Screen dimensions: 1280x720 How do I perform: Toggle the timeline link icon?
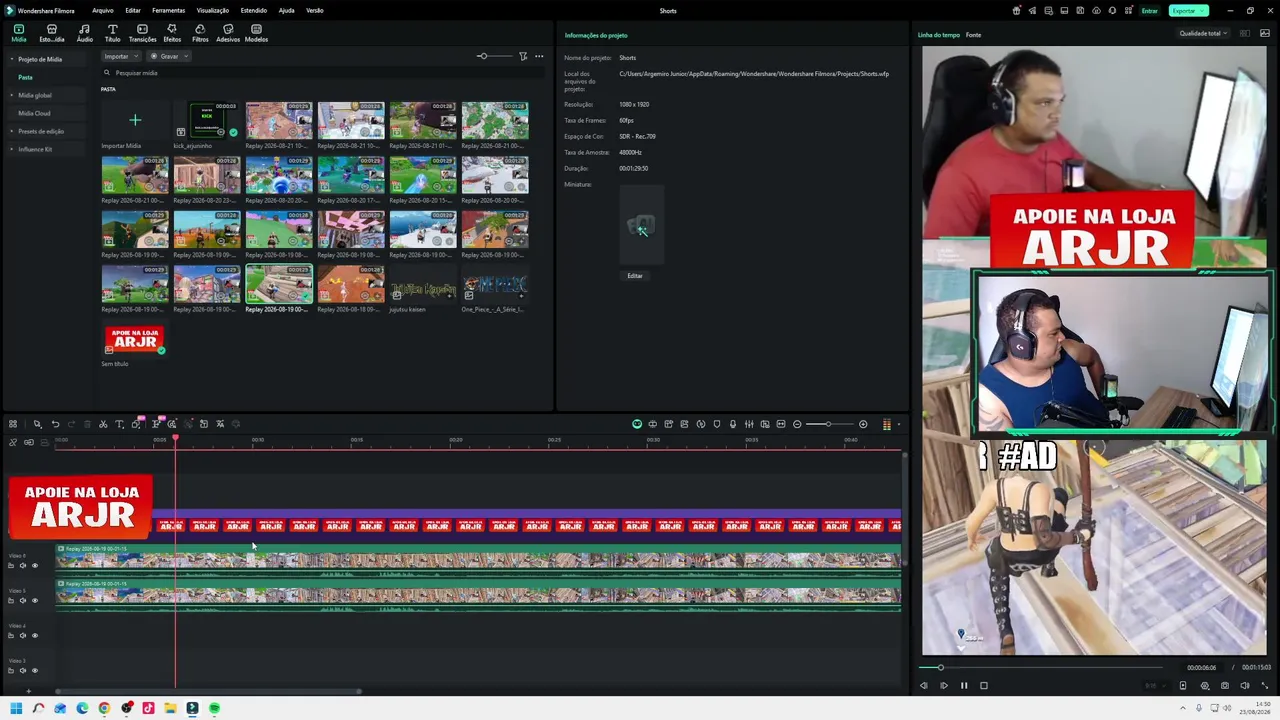[29, 442]
